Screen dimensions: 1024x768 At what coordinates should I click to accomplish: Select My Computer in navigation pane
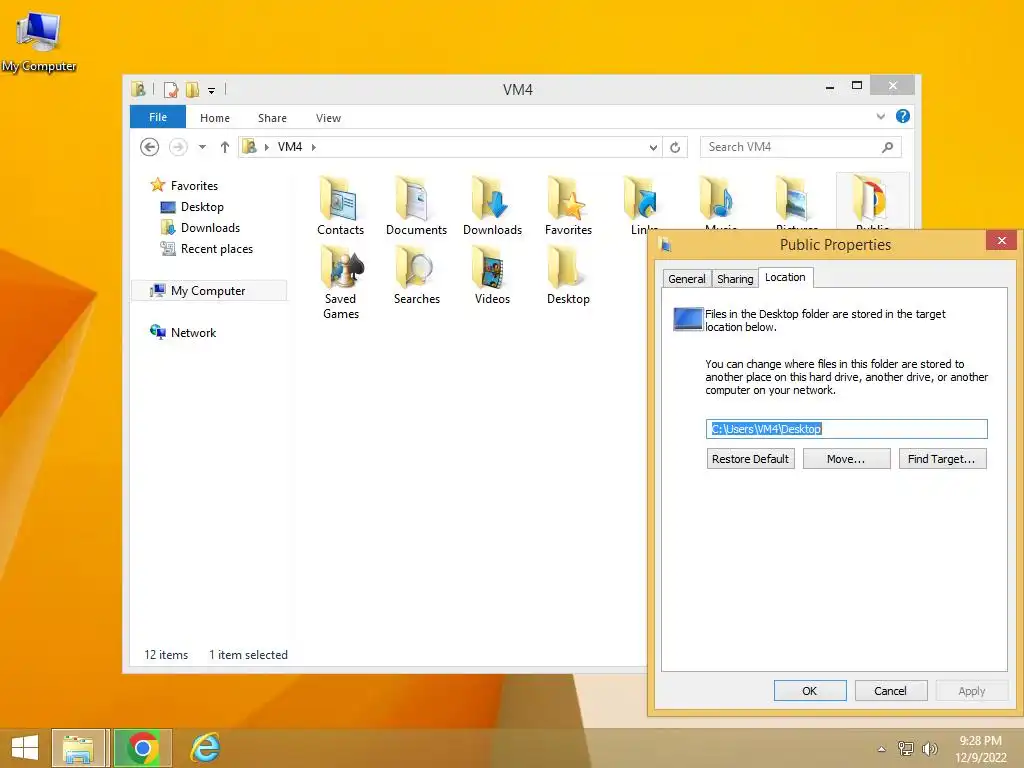208,291
